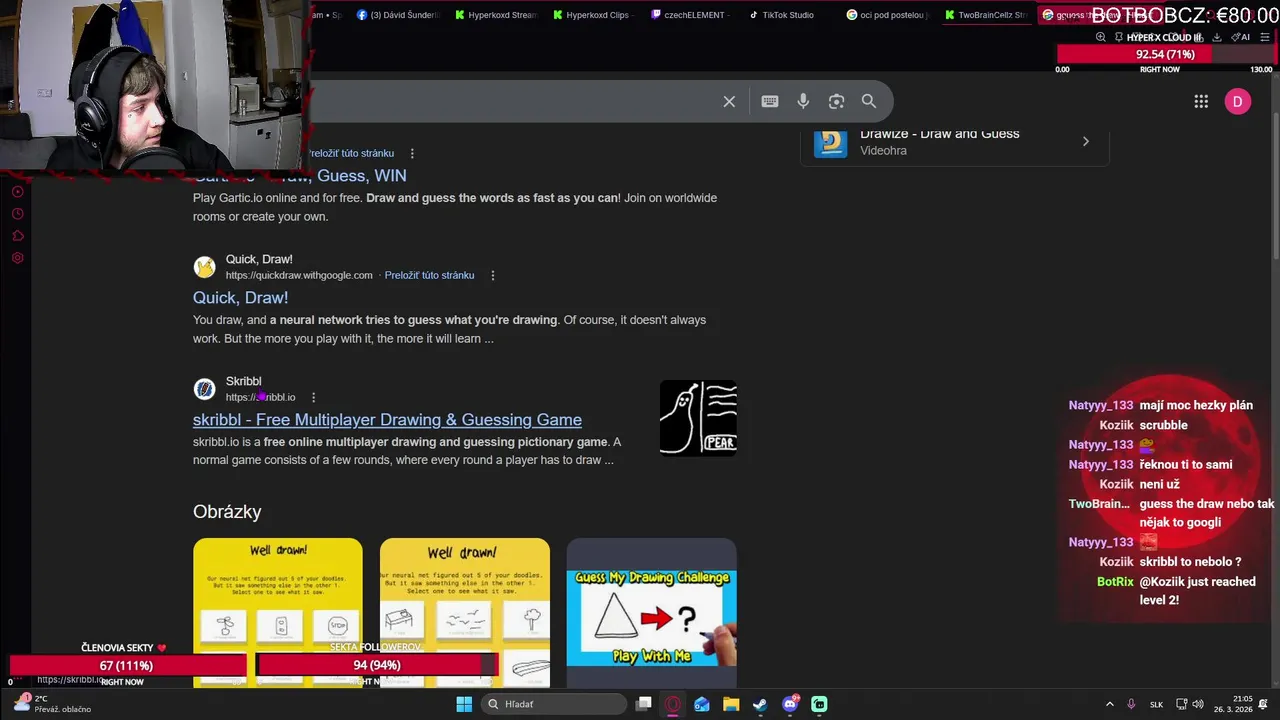
Task: Focus the Google search input field
Action: click(x=510, y=101)
